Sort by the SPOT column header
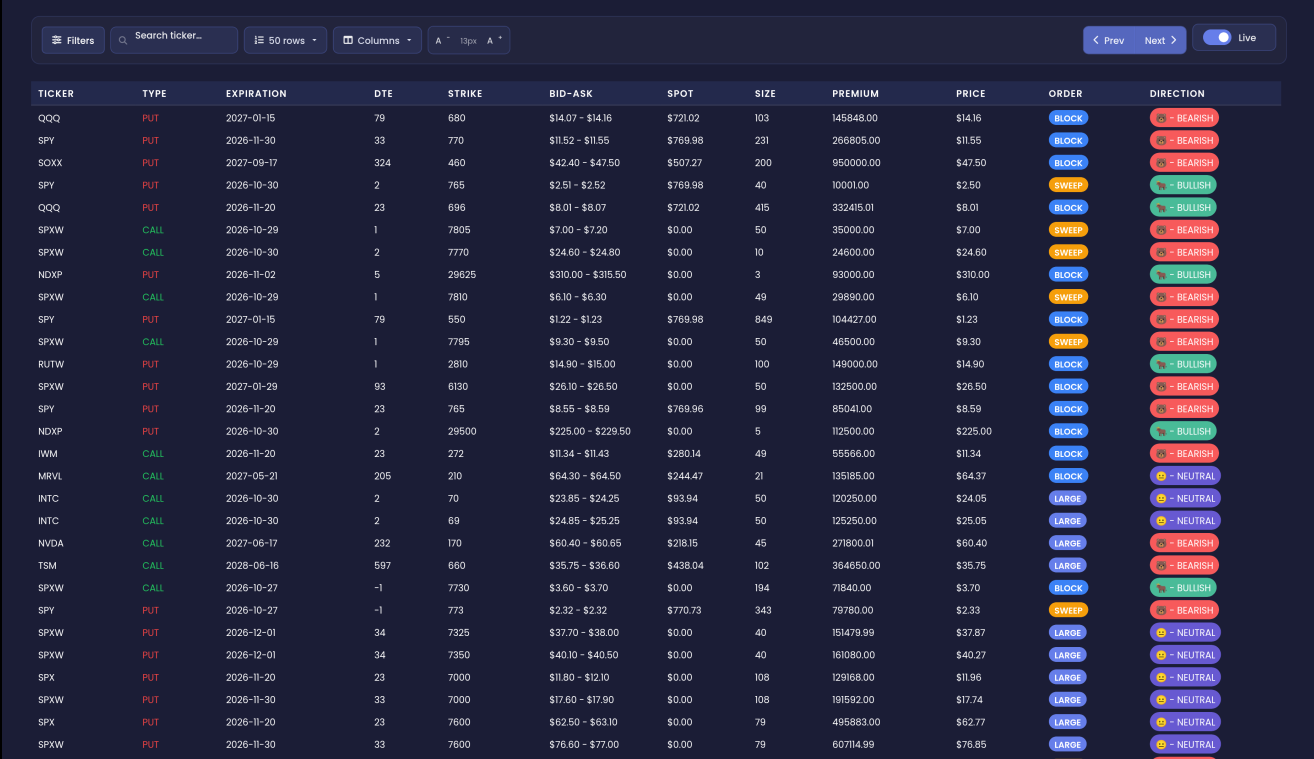The height and width of the screenshot is (759, 1314). [680, 94]
